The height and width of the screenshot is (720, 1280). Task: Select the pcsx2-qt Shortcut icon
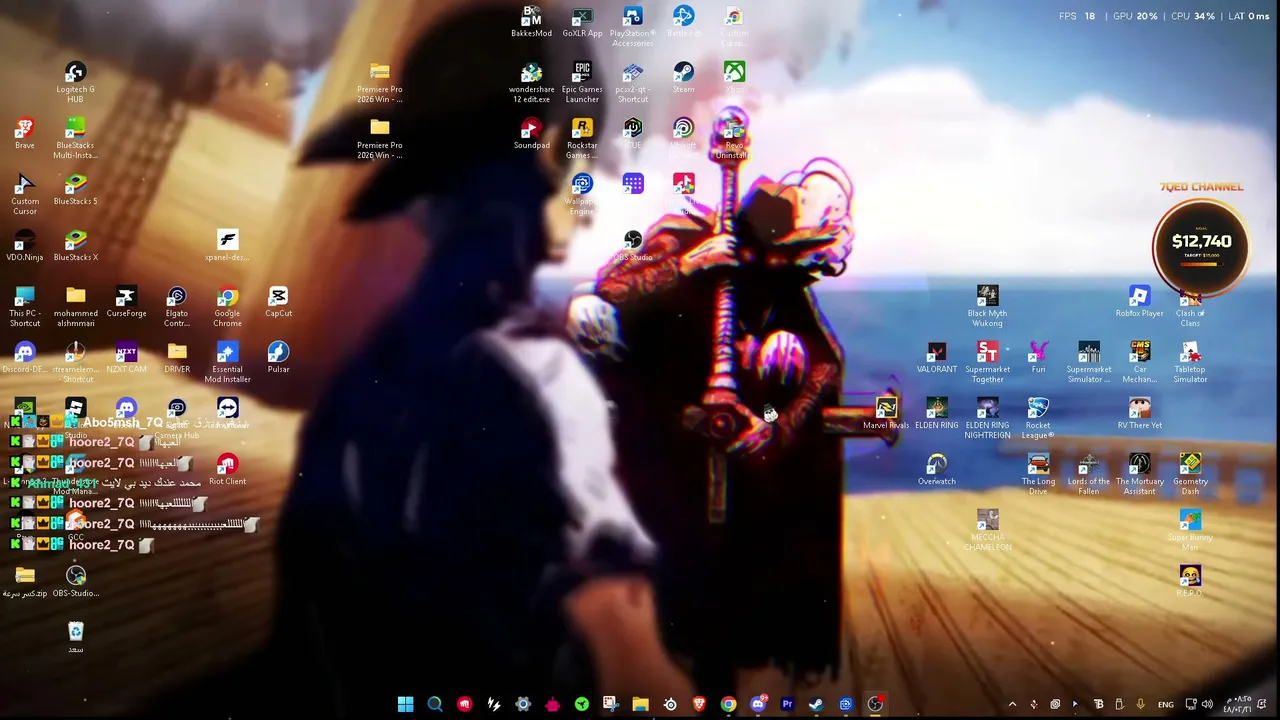pos(632,83)
